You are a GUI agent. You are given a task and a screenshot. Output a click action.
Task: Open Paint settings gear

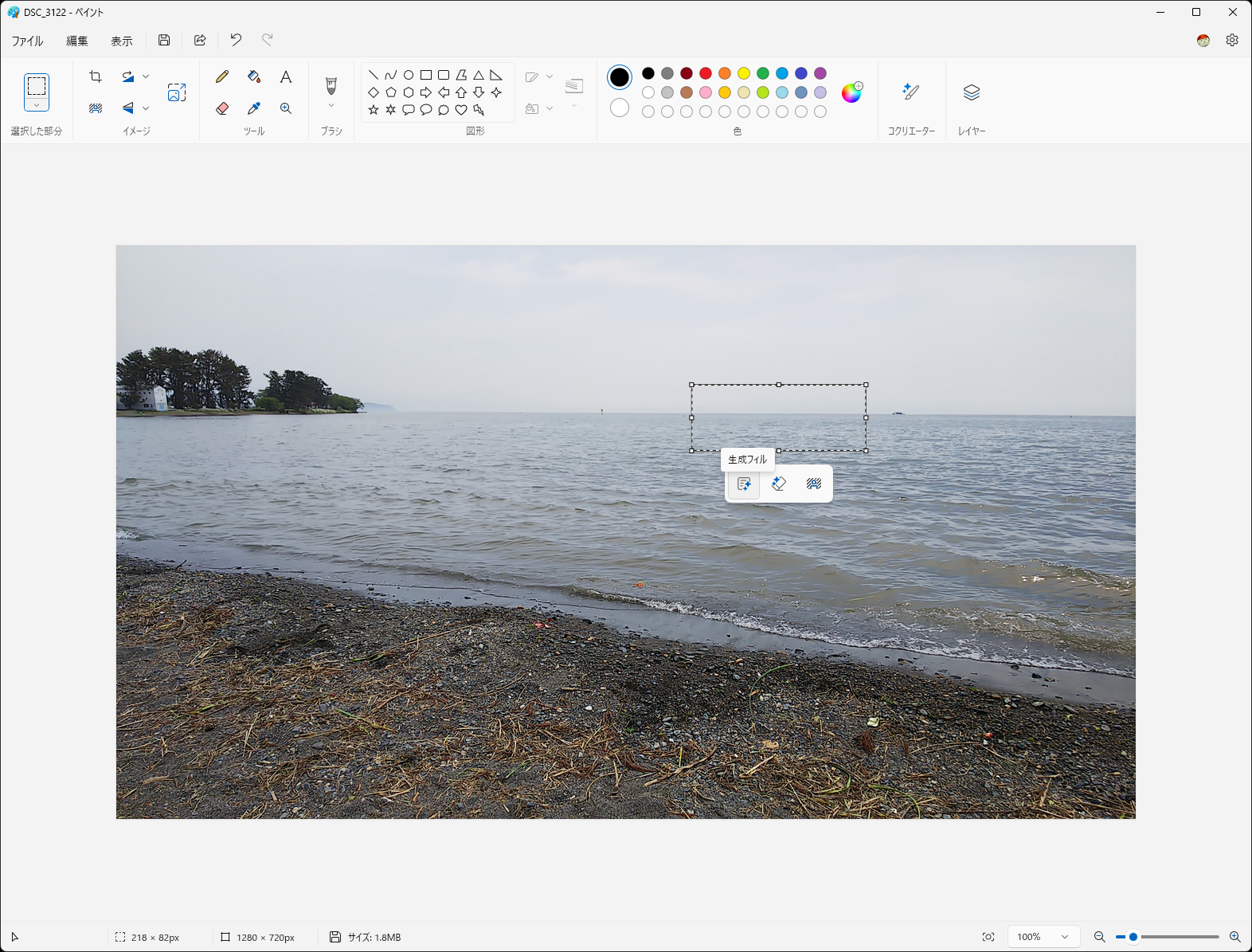(1232, 40)
